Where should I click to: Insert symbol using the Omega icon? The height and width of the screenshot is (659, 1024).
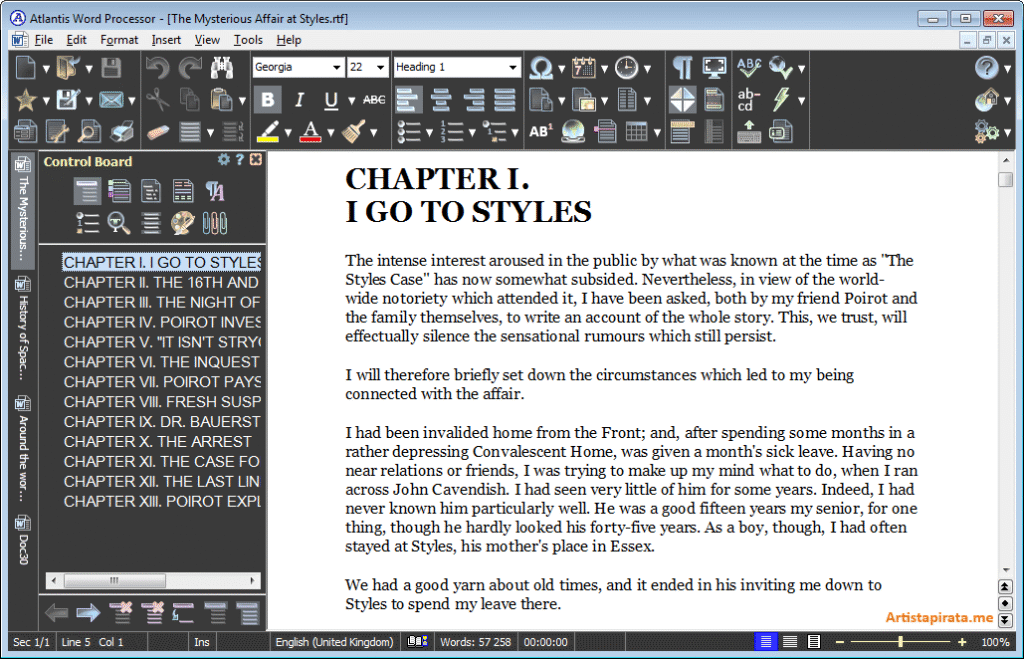coord(540,68)
